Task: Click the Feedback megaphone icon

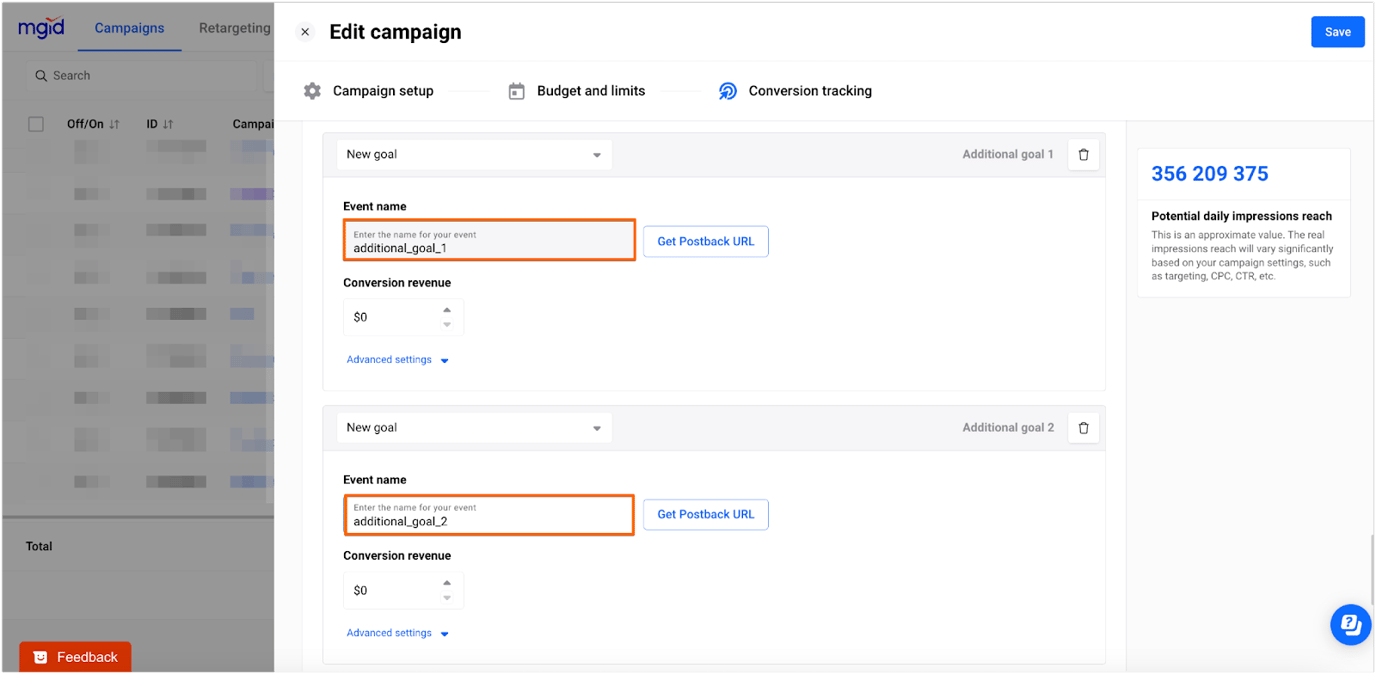Action: 40,657
